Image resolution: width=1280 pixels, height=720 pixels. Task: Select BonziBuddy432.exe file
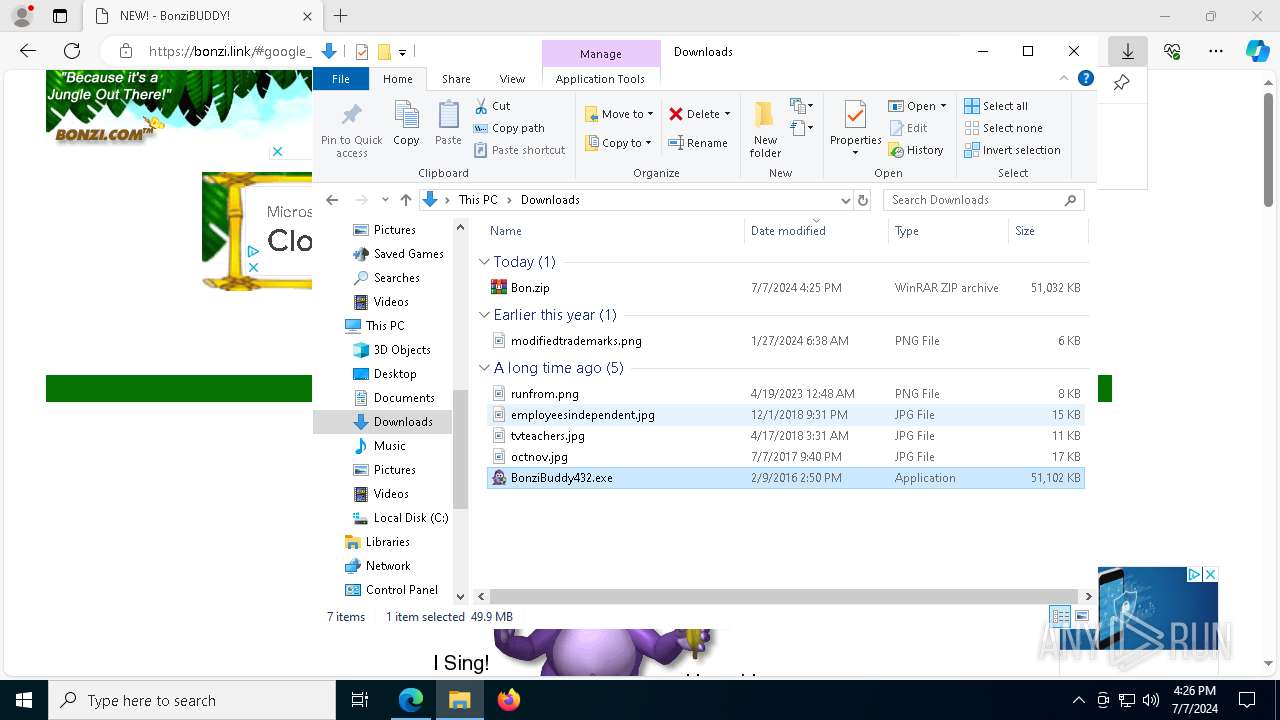[785, 478]
